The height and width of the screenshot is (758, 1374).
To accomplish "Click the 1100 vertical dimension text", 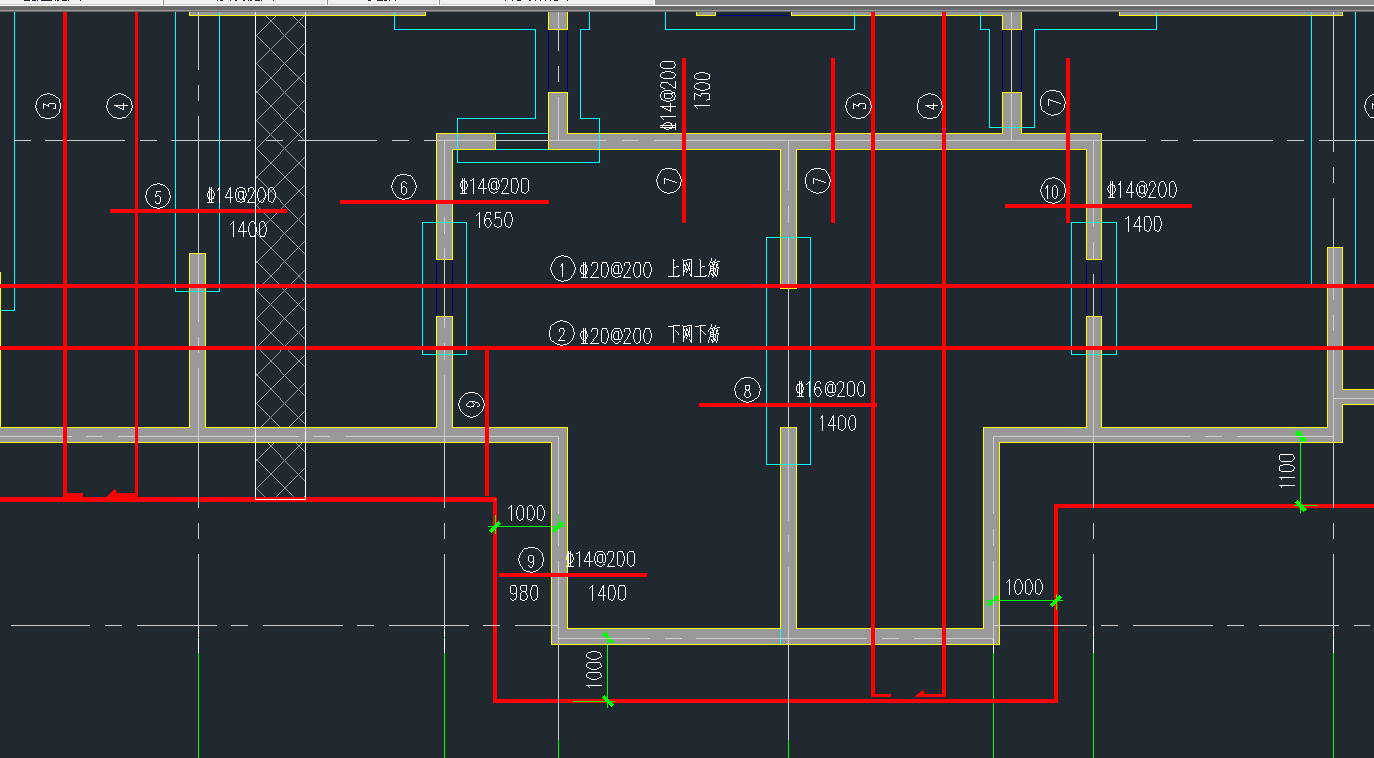I will tap(1287, 471).
